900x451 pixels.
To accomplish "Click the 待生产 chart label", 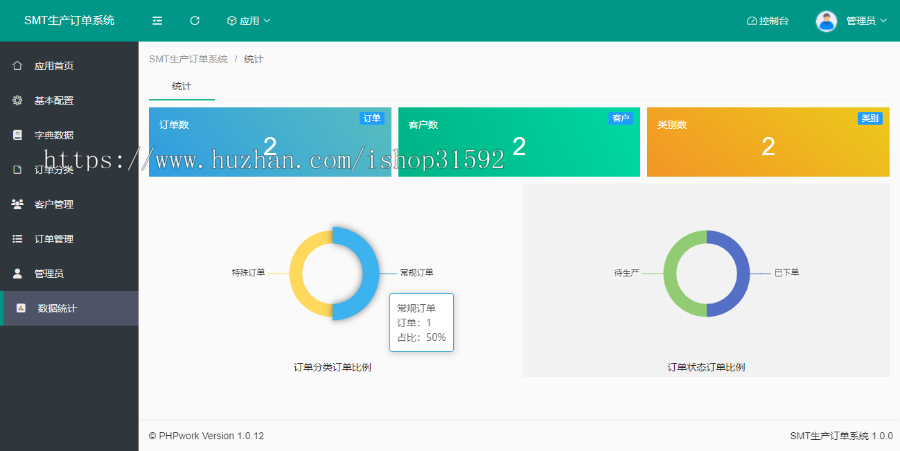I will (x=627, y=273).
